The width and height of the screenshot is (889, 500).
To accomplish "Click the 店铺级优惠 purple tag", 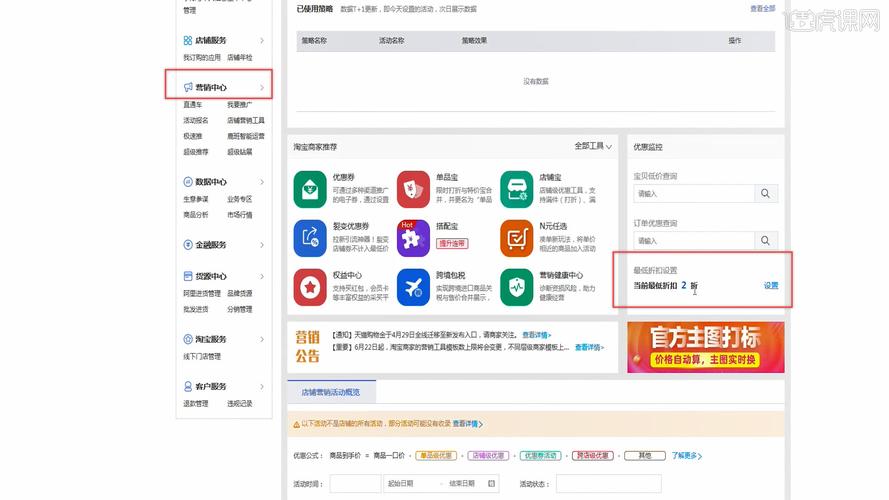I will (x=488, y=456).
